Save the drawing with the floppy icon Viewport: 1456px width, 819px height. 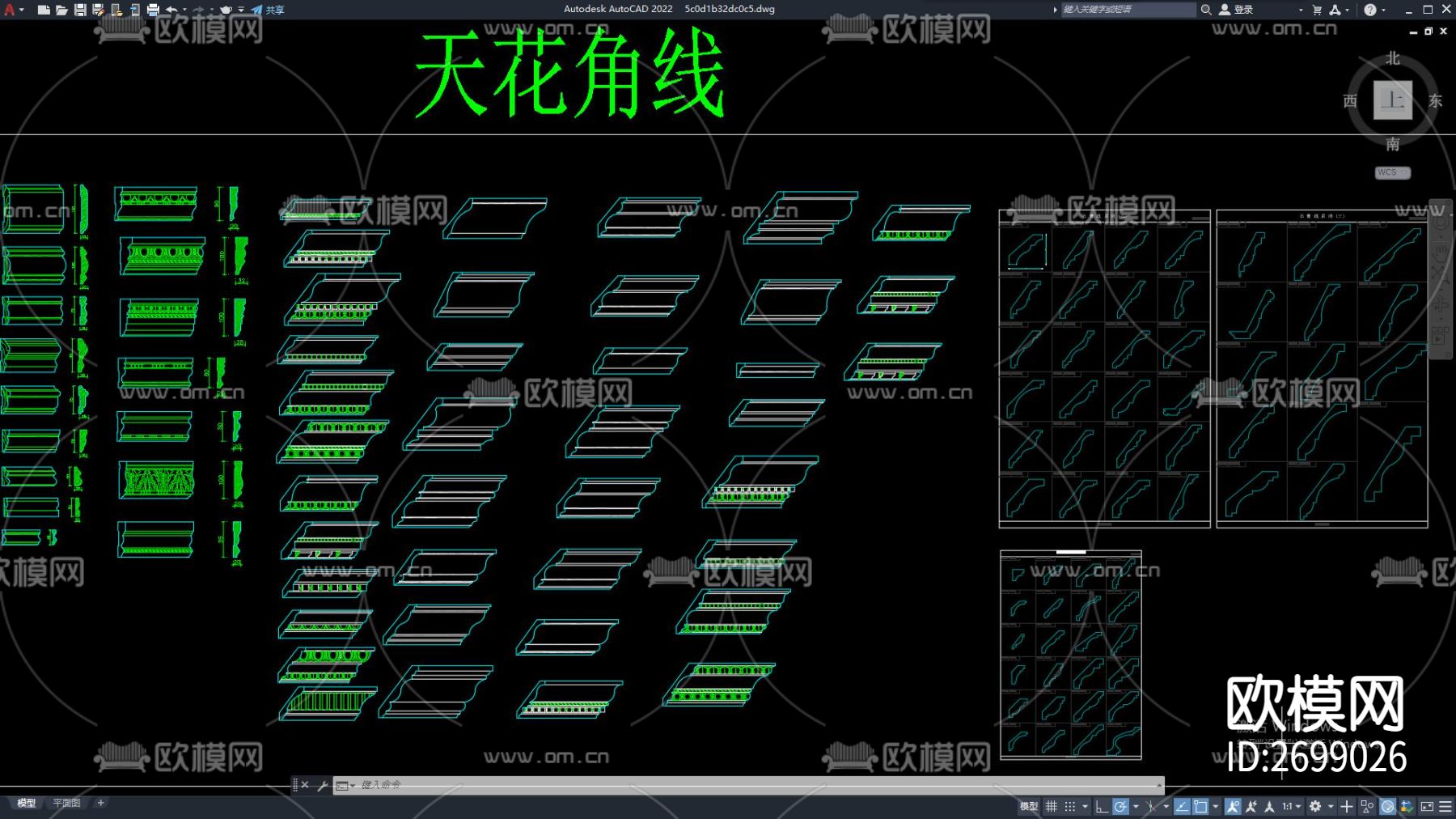tap(80, 10)
